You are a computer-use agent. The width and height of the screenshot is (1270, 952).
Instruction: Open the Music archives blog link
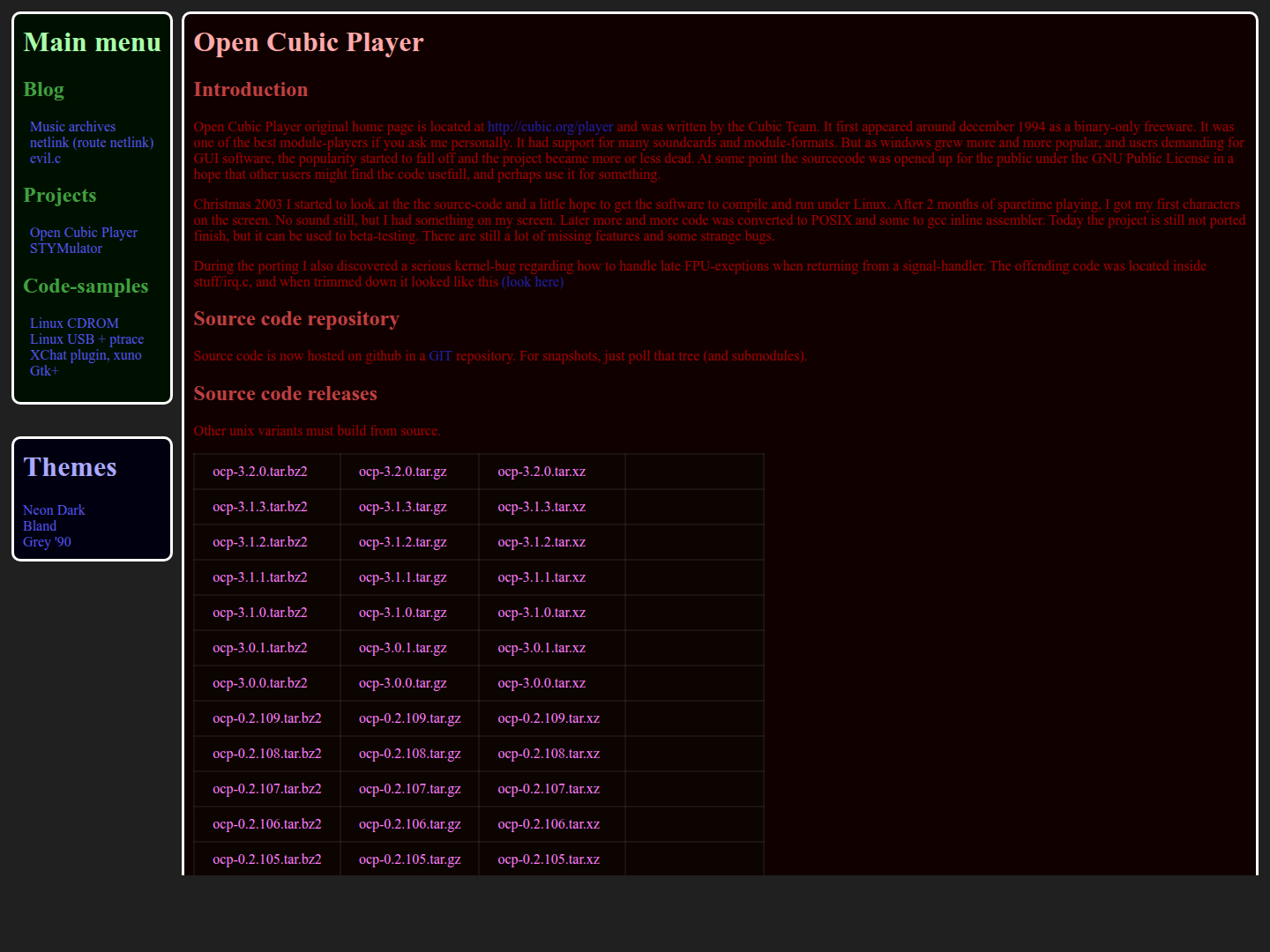72,127
